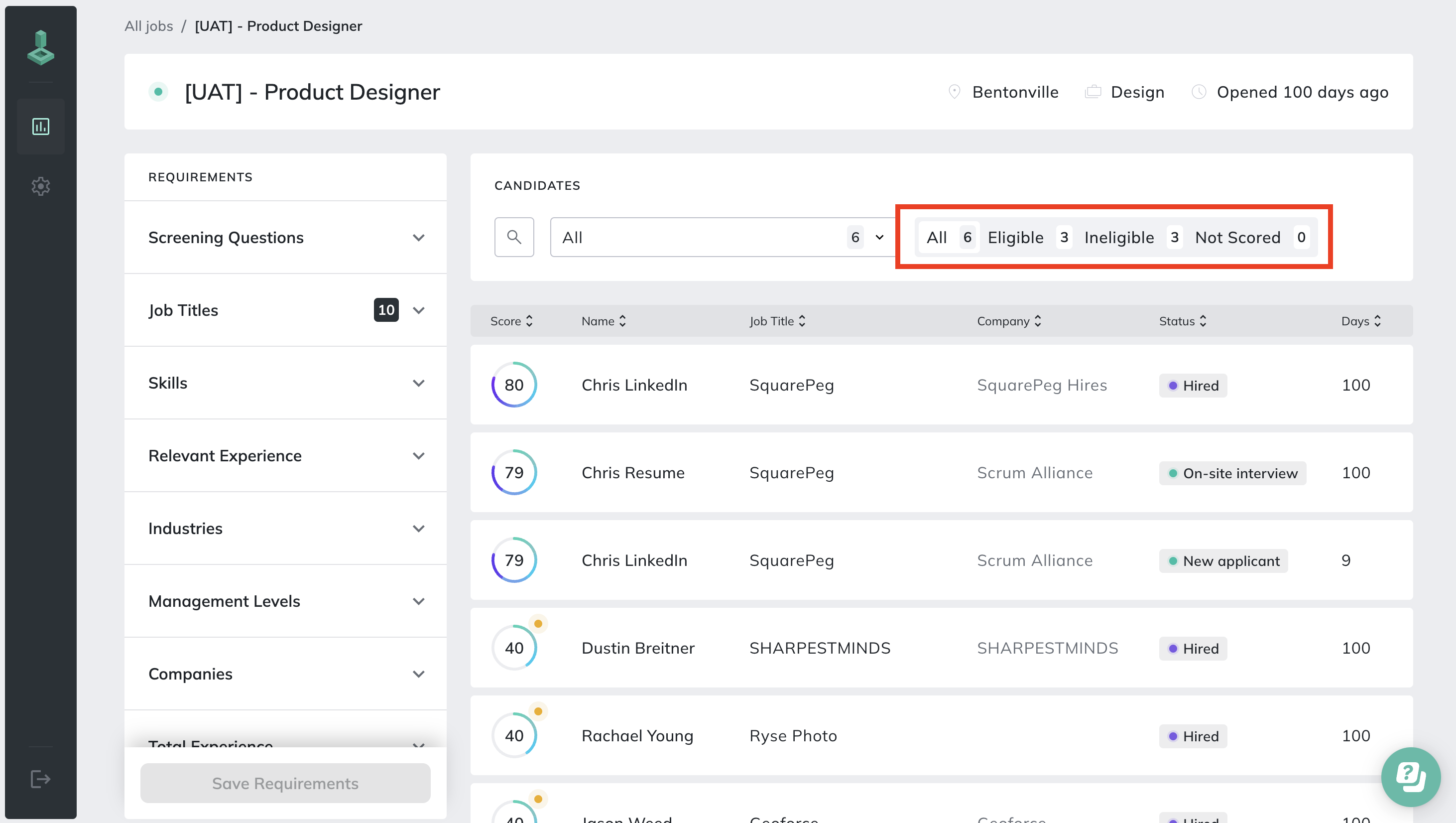Click the orange warning dot on Dustin Breitner
The image size is (1456, 823).
pyautogui.click(x=538, y=624)
